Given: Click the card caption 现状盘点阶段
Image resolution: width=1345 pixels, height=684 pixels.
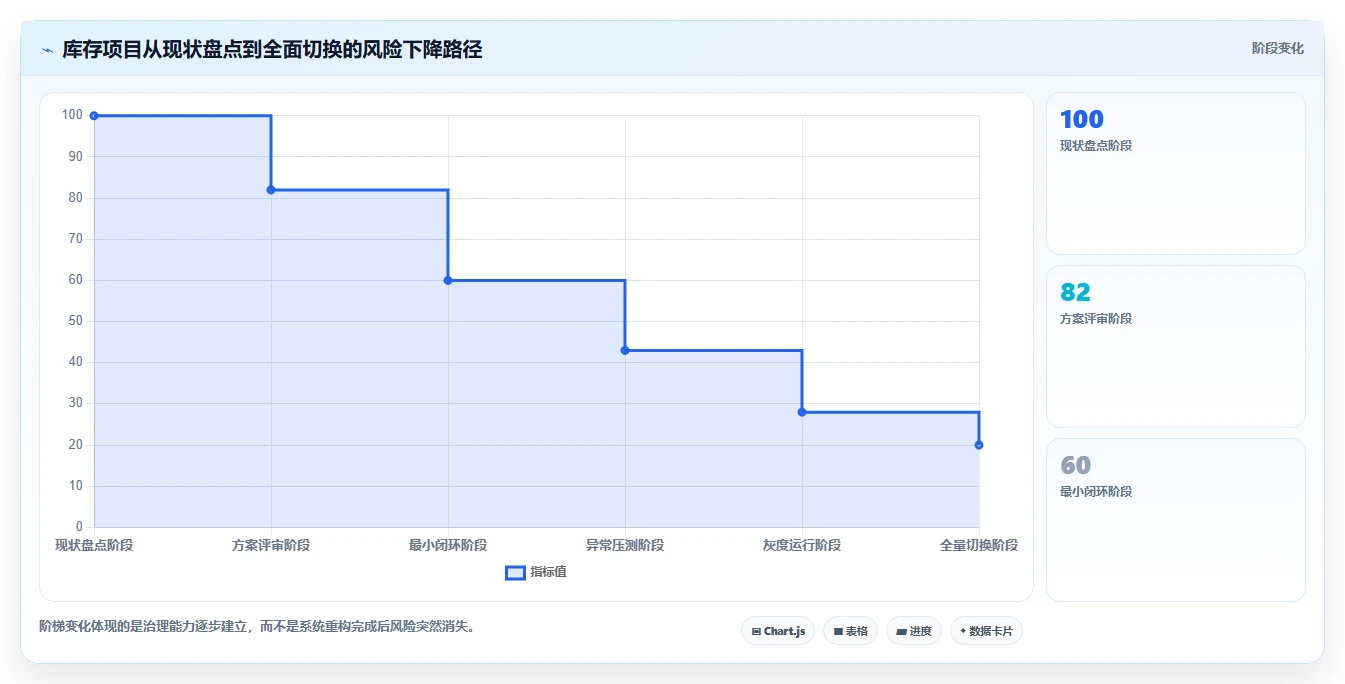Looking at the screenshot, I should [1096, 146].
